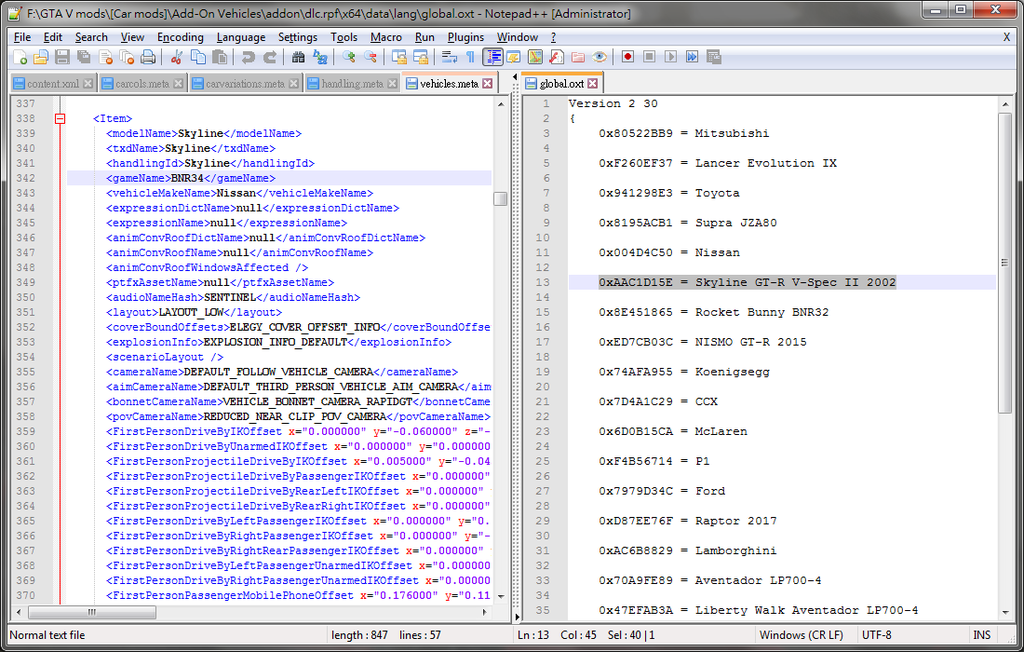This screenshot has width=1024, height=652.
Task: Open the Replace dialog icon
Action: 319,57
